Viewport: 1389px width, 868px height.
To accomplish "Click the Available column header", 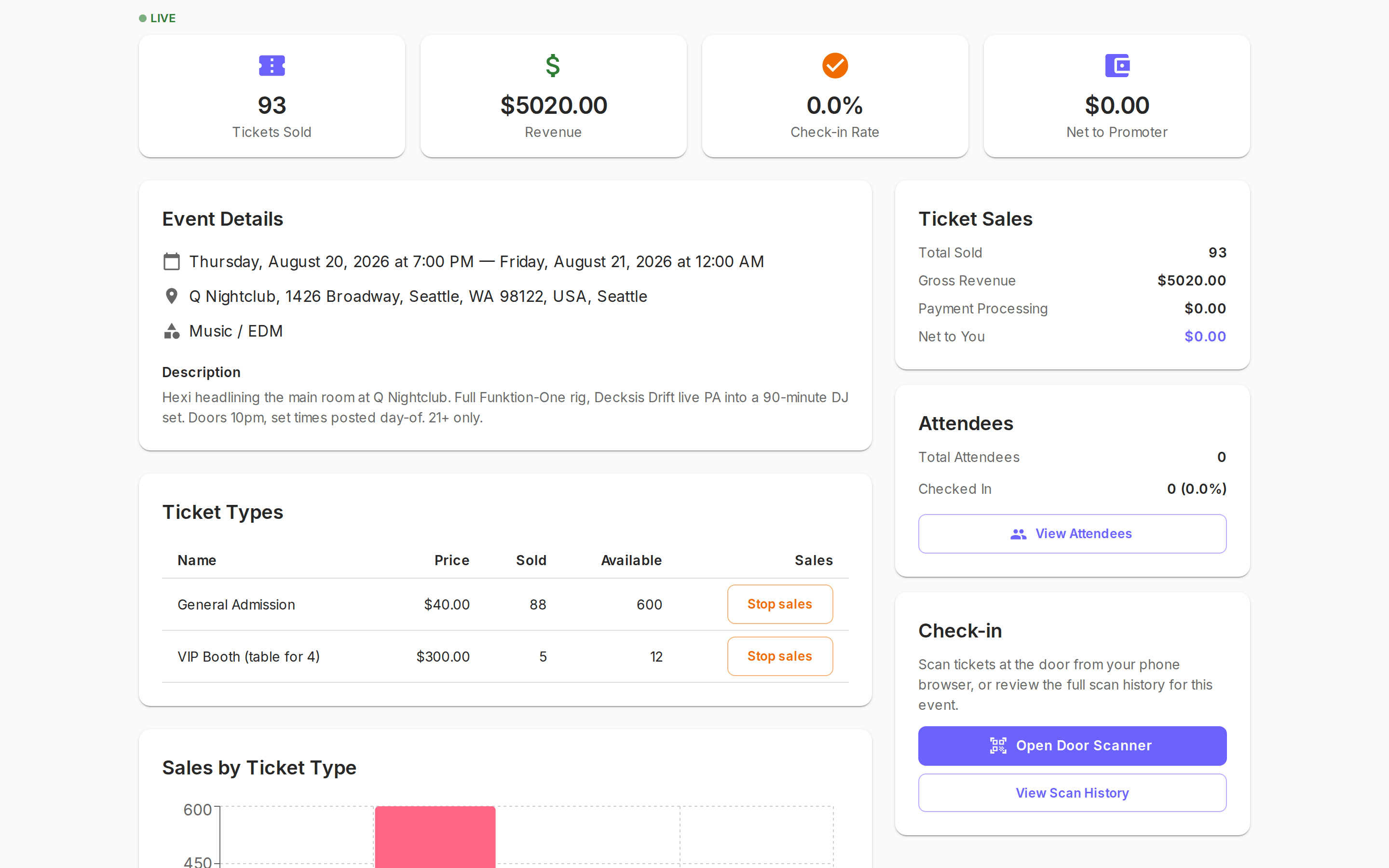I will coord(631,560).
